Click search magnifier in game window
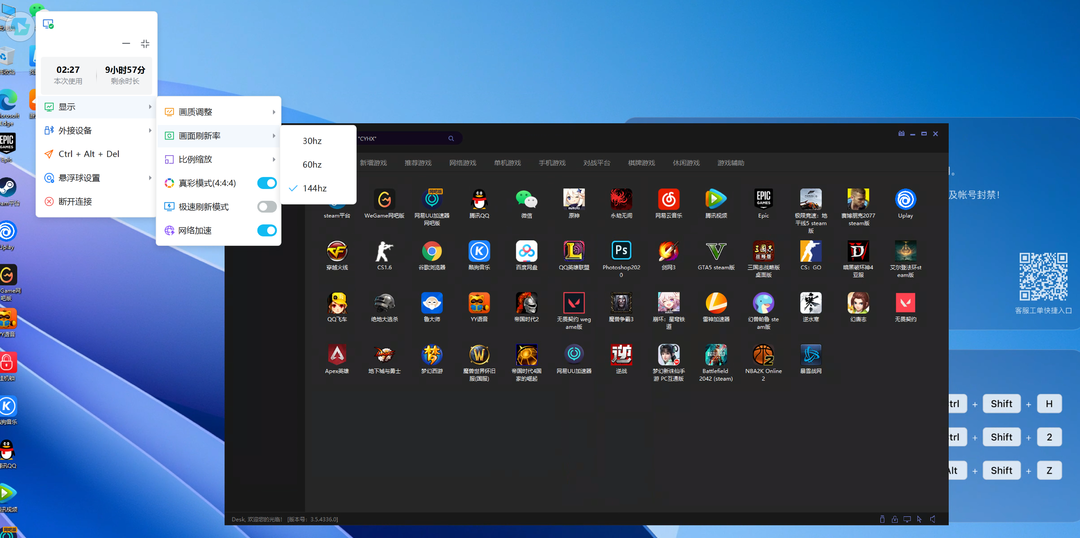Image resolution: width=1080 pixels, height=538 pixels. click(451, 138)
